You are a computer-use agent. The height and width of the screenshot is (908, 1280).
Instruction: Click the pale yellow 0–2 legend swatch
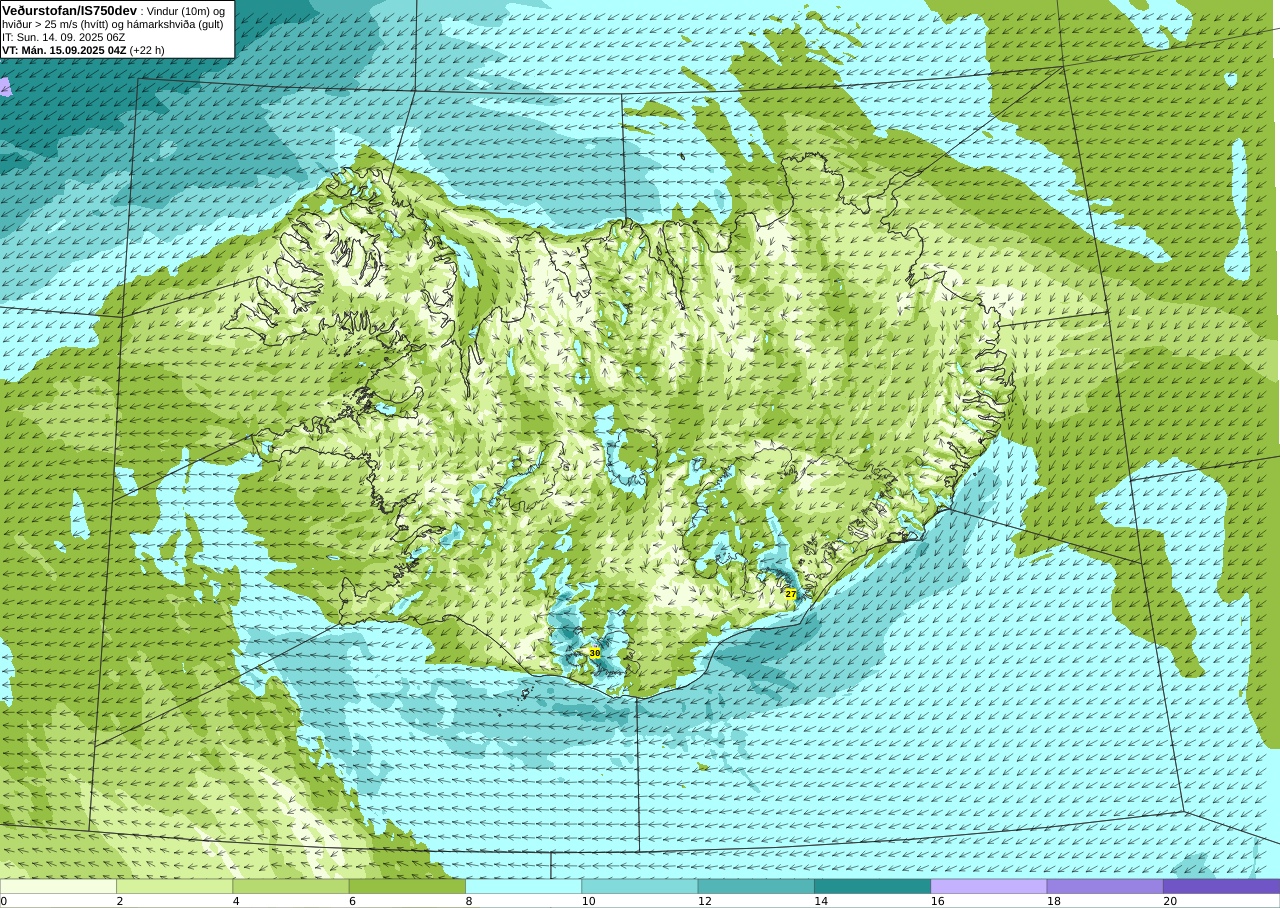(58, 886)
